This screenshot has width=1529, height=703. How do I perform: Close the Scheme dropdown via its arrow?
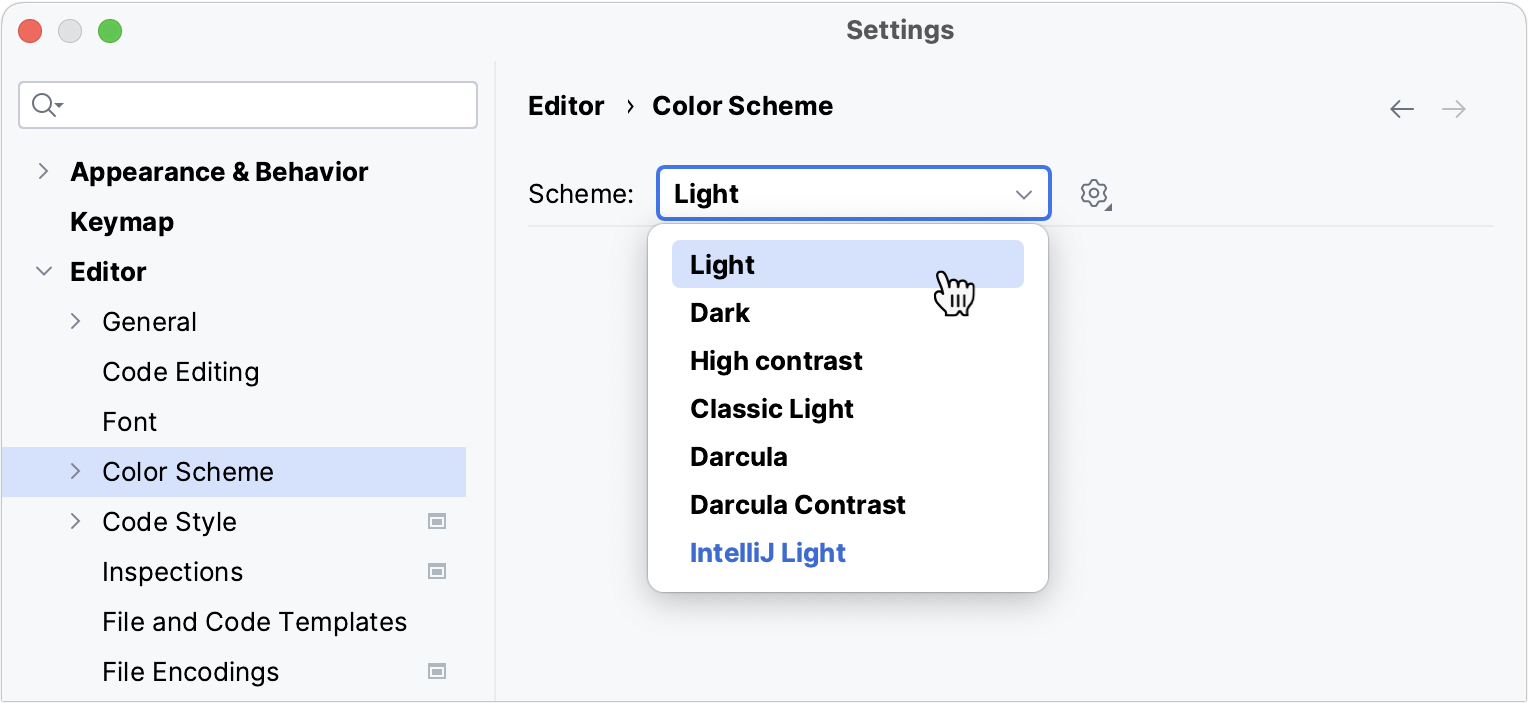click(1024, 194)
